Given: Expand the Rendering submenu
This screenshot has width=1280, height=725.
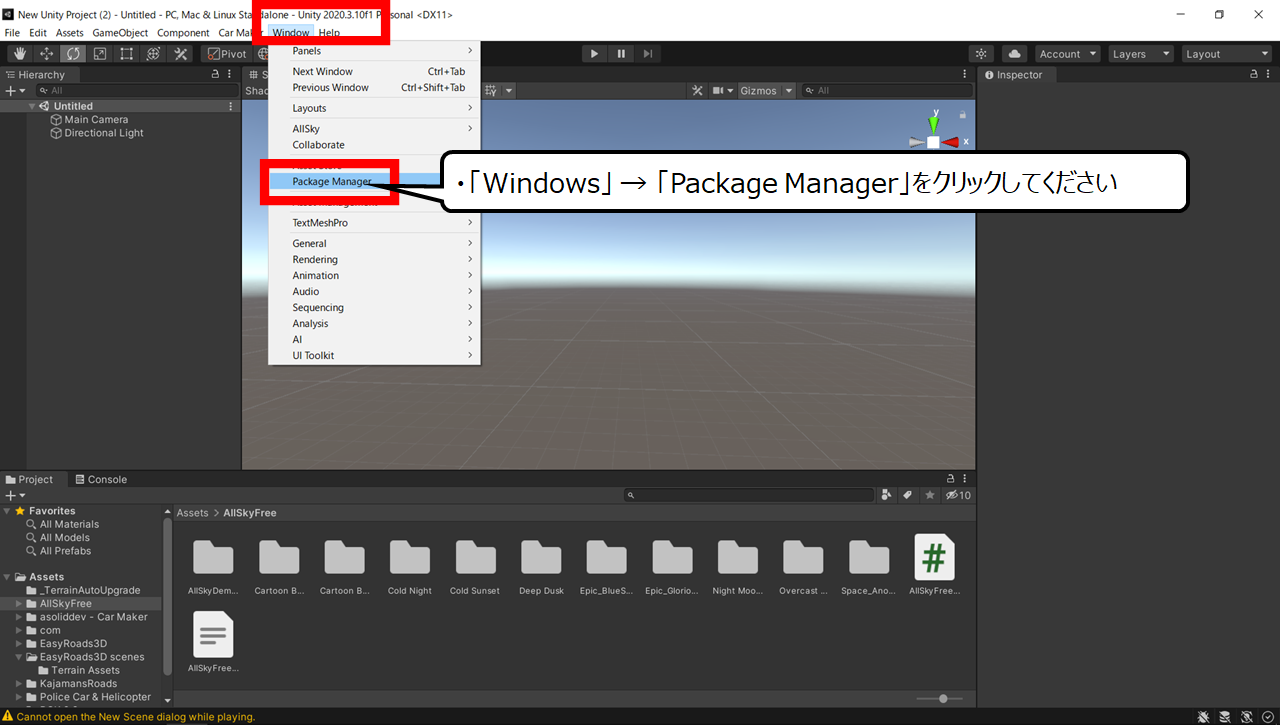Looking at the screenshot, I should click(x=374, y=260).
